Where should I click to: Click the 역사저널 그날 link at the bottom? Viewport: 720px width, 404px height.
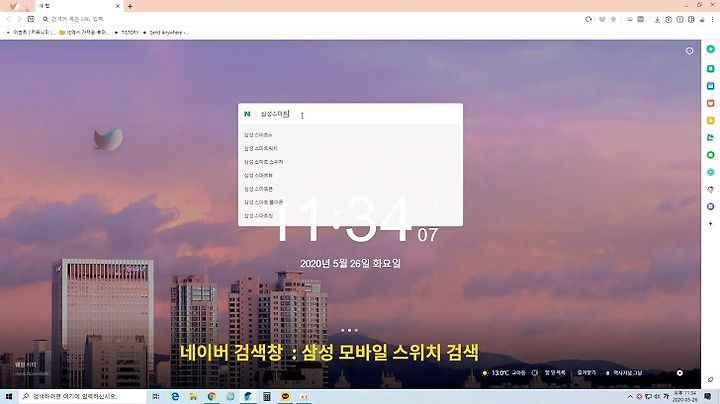(624, 373)
